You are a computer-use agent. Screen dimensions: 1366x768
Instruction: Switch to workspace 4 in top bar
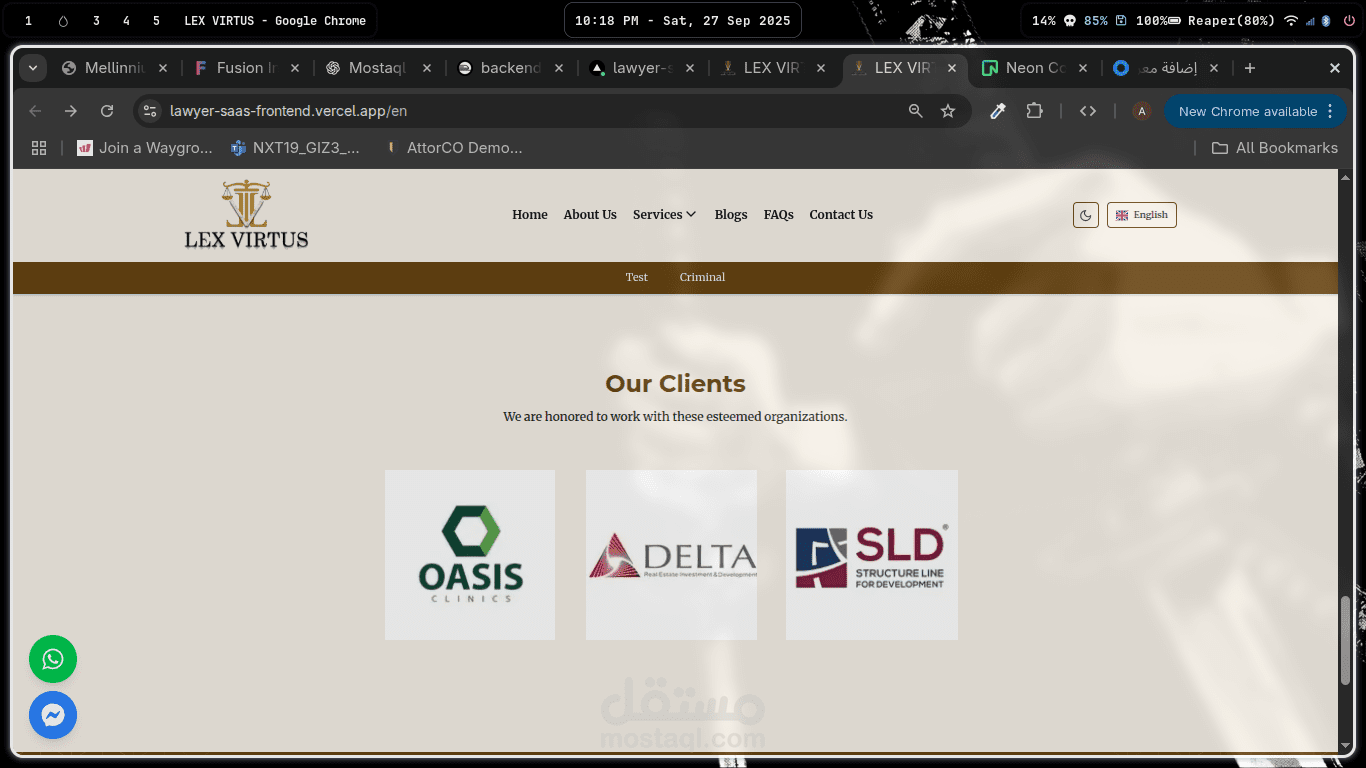coord(126,20)
